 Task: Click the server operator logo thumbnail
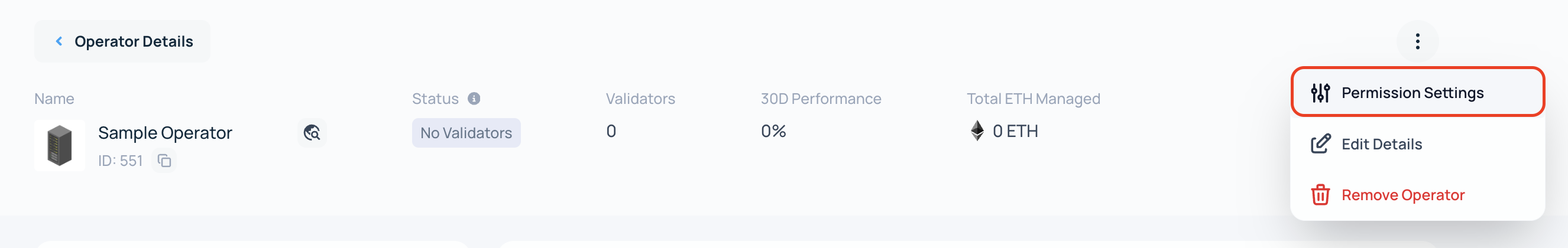(x=60, y=146)
